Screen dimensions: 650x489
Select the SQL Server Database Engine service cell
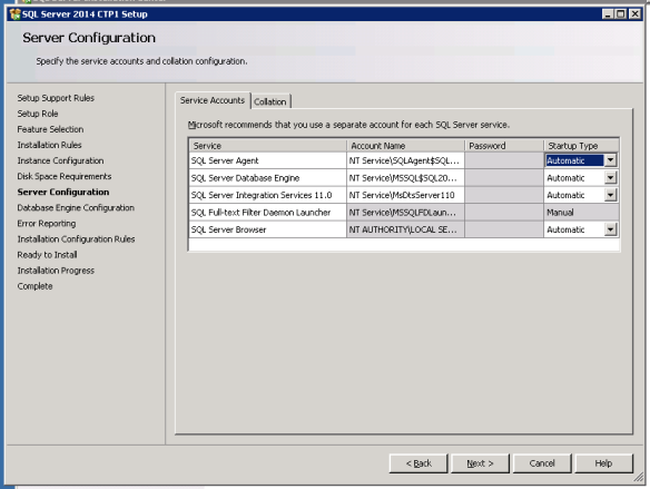(268, 178)
